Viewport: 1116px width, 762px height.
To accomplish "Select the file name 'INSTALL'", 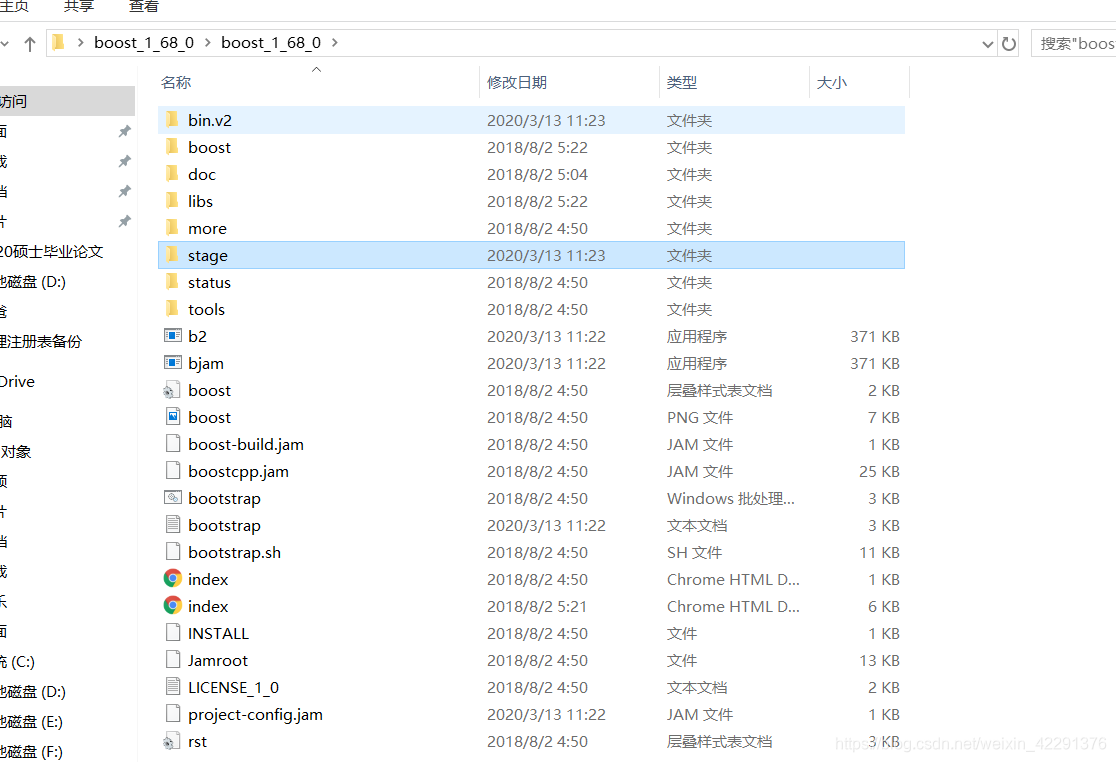I will (x=218, y=633).
